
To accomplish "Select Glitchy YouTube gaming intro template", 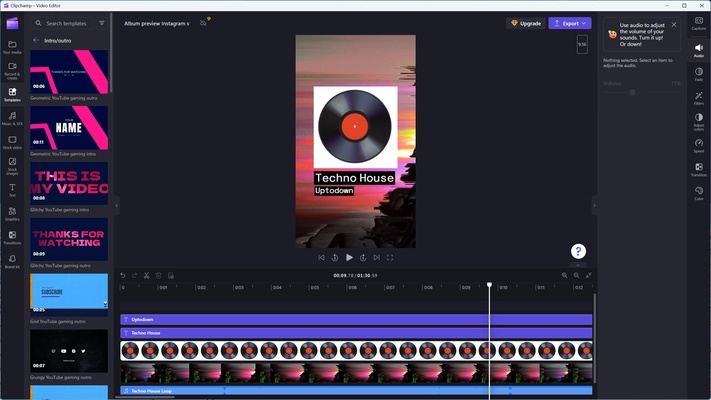I will coord(69,184).
